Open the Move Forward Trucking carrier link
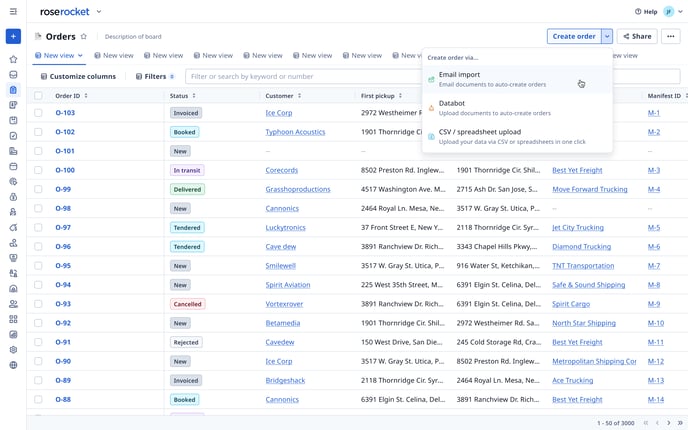 tap(590, 189)
